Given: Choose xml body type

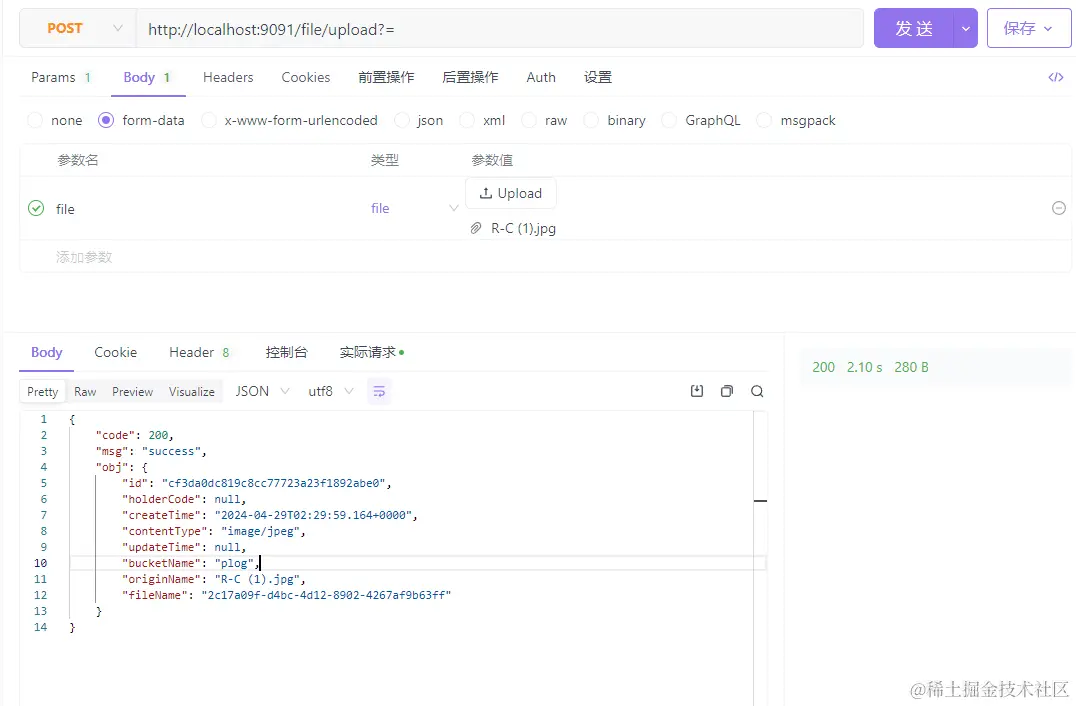Looking at the screenshot, I should (482, 120).
